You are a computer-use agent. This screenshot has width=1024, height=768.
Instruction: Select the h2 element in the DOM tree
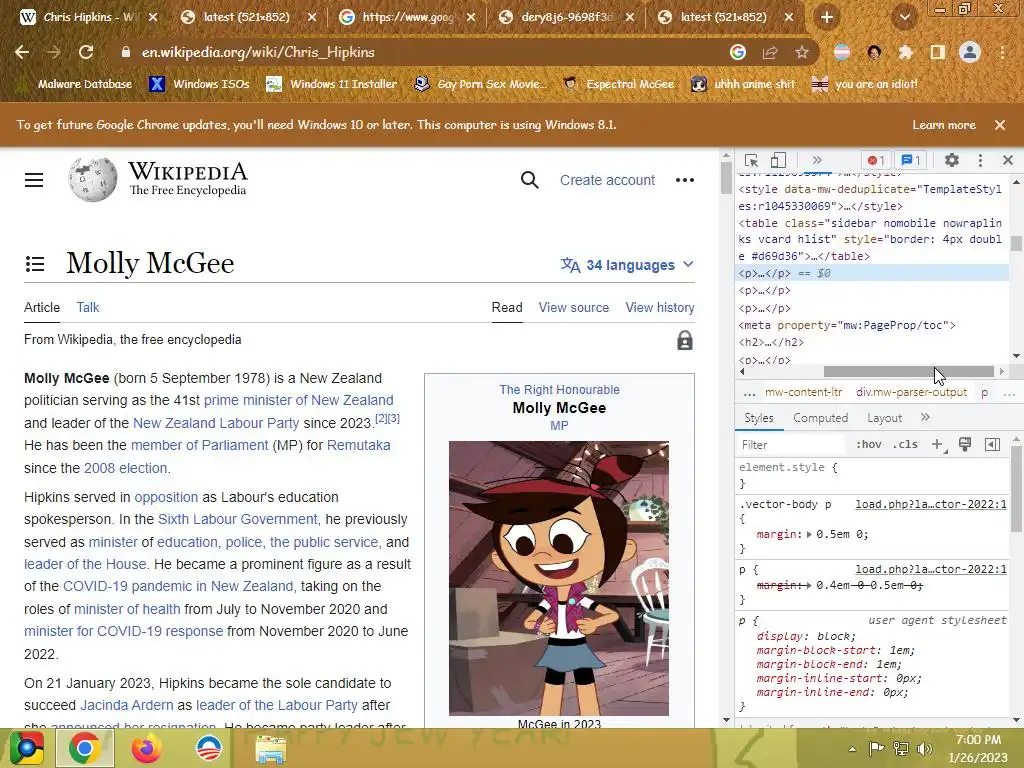click(x=771, y=342)
